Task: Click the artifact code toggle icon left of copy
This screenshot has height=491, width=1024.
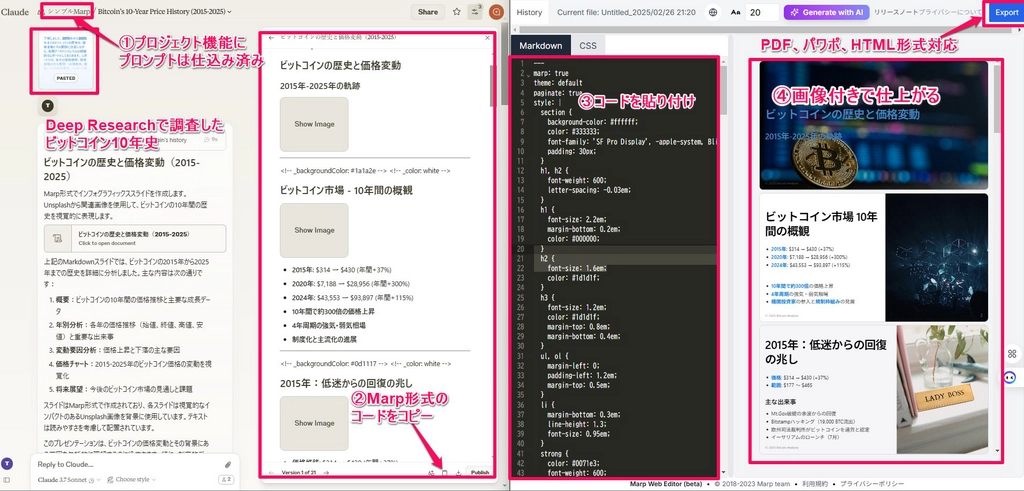Action: pyautogui.click(x=431, y=473)
